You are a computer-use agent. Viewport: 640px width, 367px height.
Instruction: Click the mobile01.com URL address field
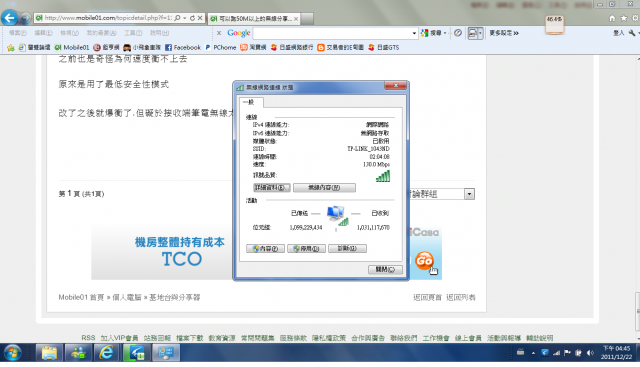tap(108, 18)
